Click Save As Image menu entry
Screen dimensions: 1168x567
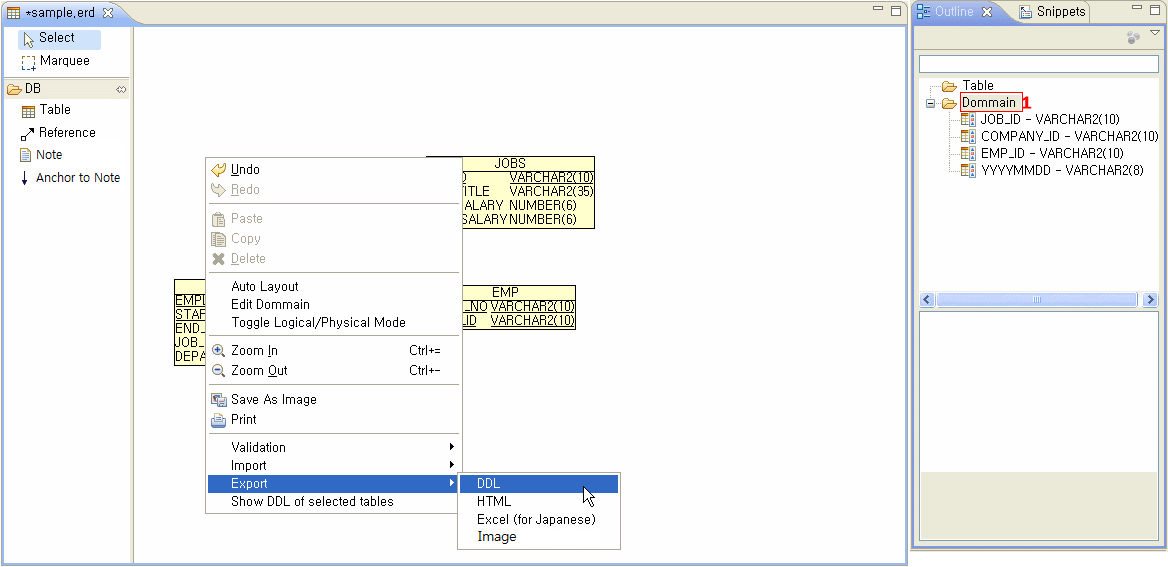point(273,400)
